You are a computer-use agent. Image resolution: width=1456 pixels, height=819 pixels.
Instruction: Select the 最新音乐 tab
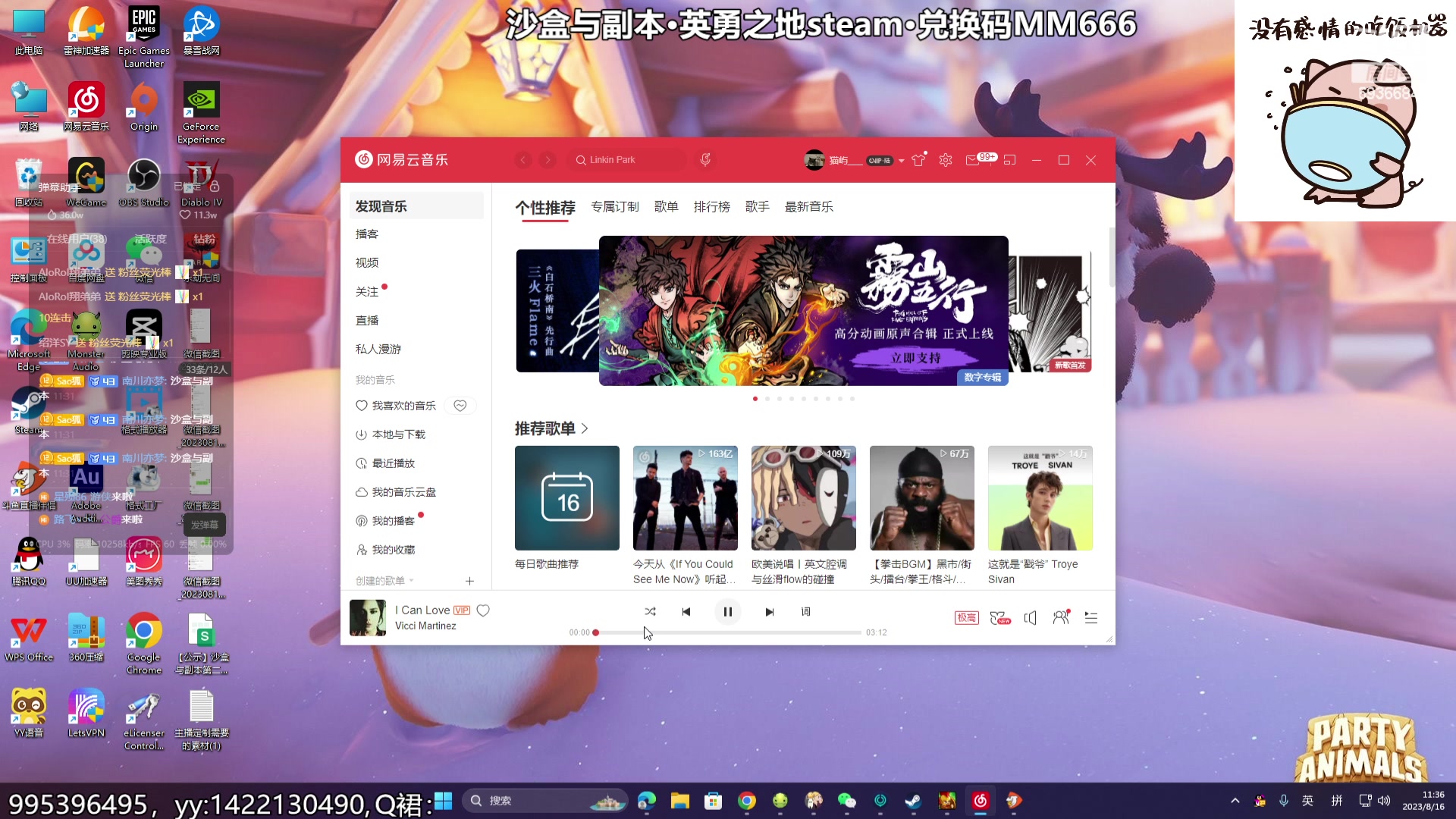coord(809,207)
